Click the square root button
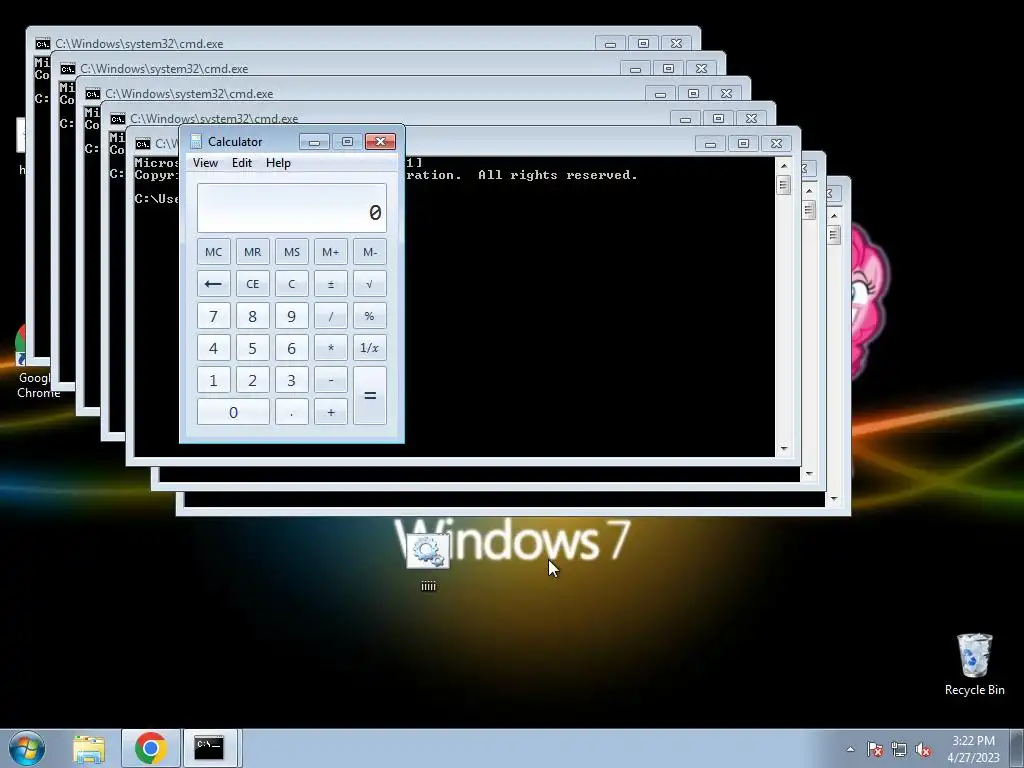The image size is (1024, 768). [370, 284]
